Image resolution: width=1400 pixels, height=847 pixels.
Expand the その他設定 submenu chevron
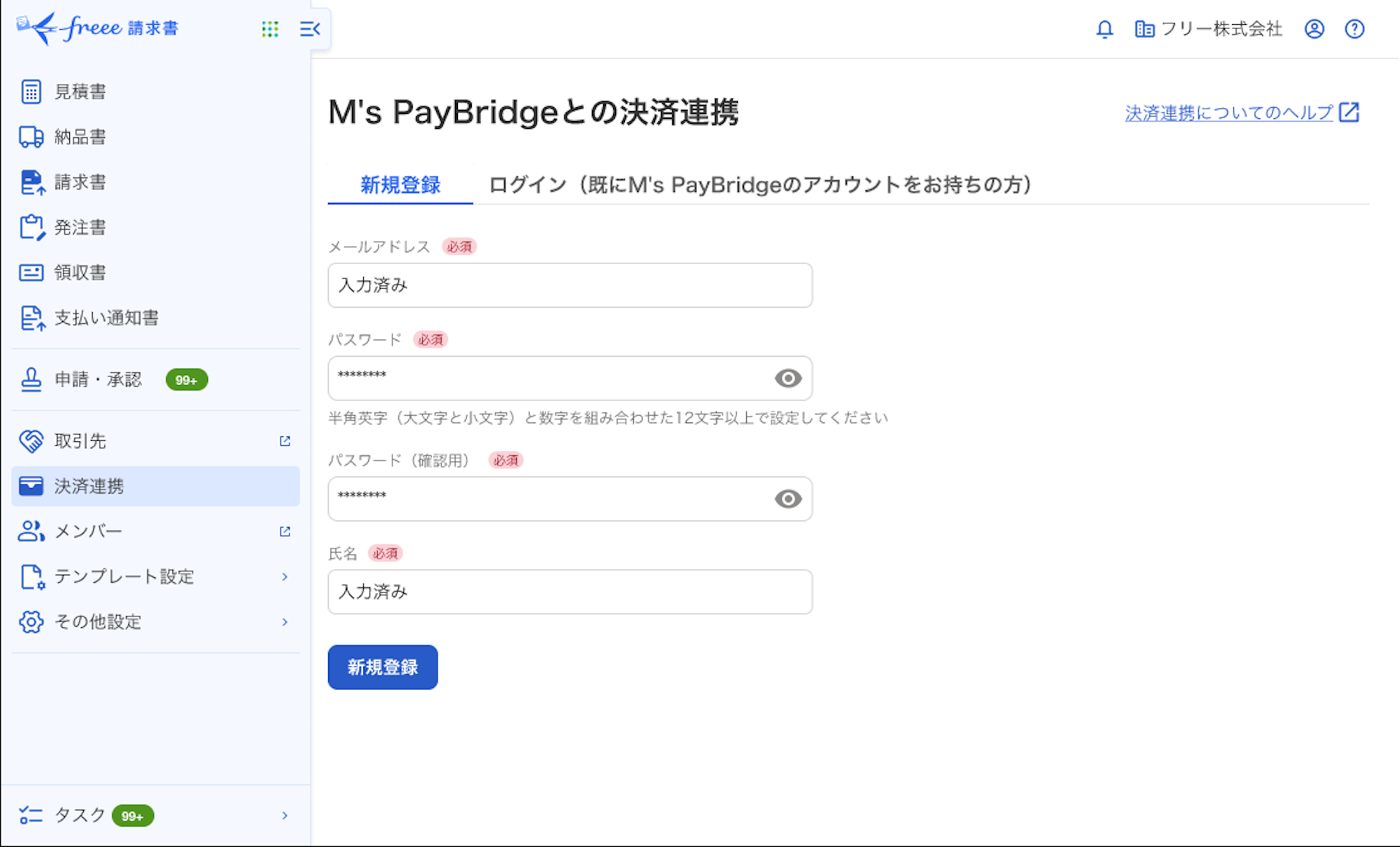point(285,622)
